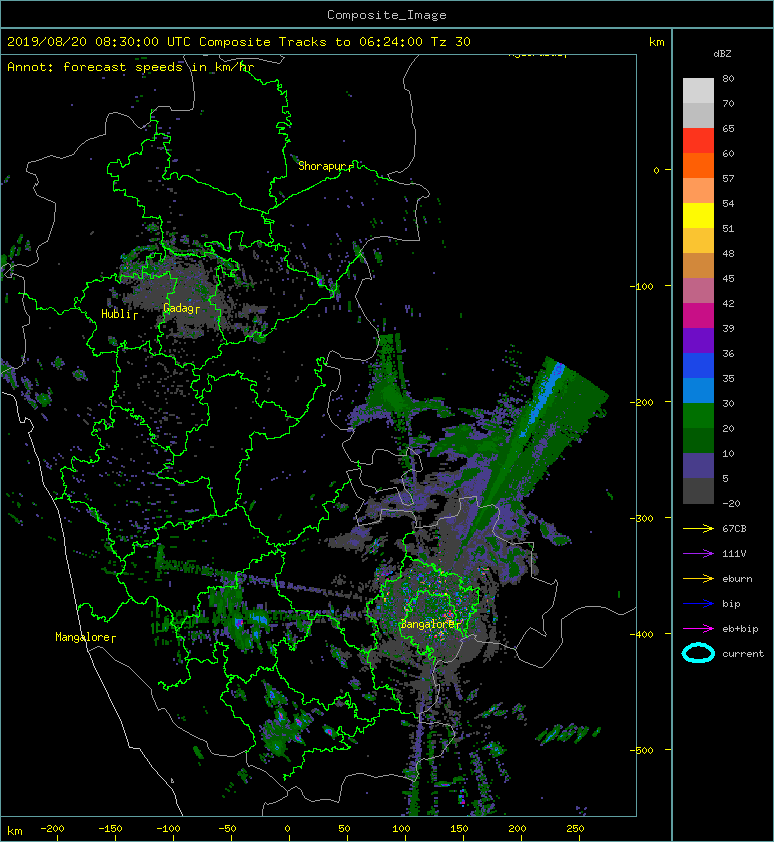The width and height of the screenshot is (774, 842).
Task: Select the magenta swatch in the dBZ bar
Action: (x=698, y=315)
